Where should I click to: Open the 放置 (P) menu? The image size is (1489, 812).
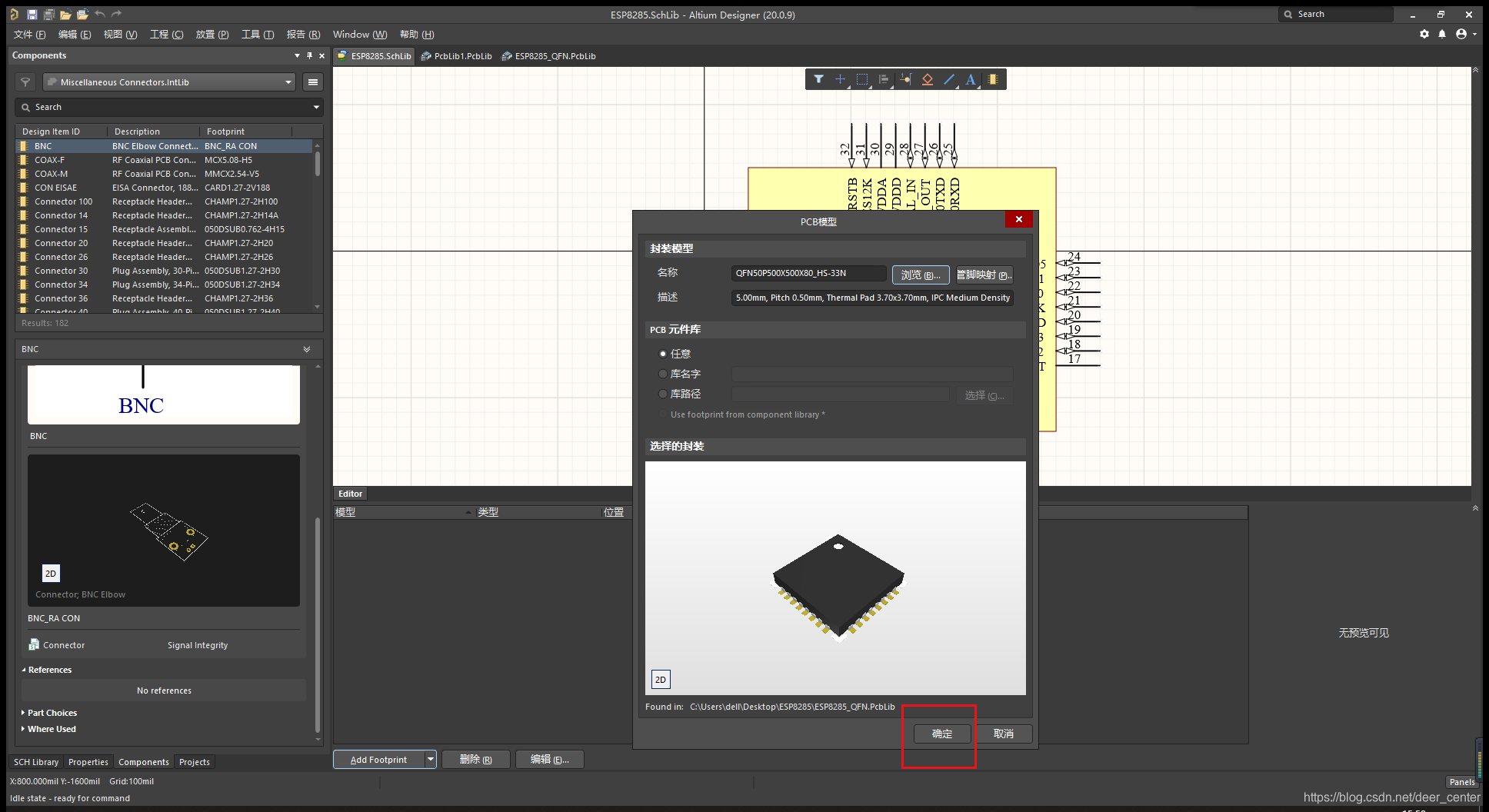click(x=212, y=35)
